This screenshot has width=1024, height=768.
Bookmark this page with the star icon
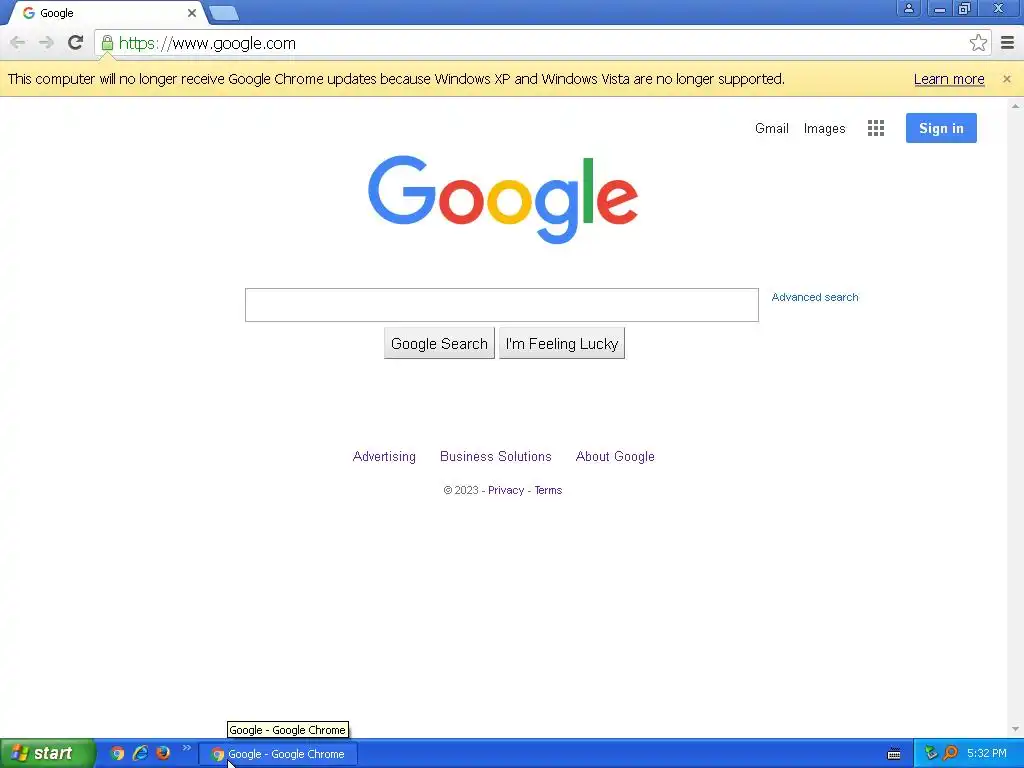978,43
